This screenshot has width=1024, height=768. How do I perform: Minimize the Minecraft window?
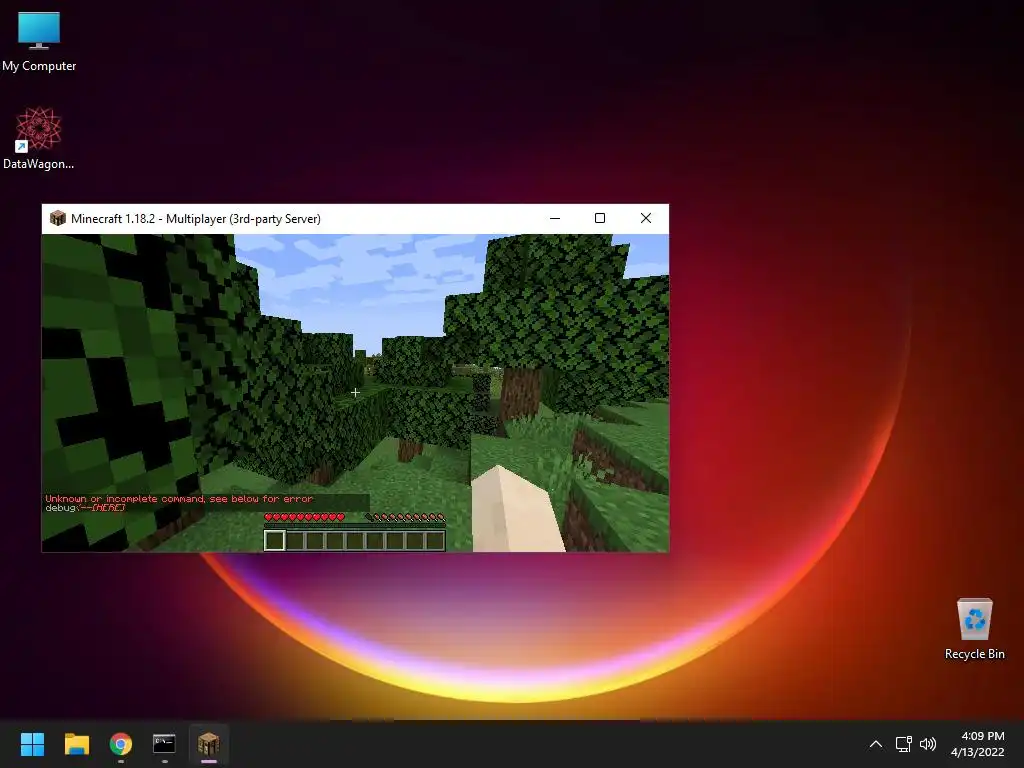(x=555, y=218)
